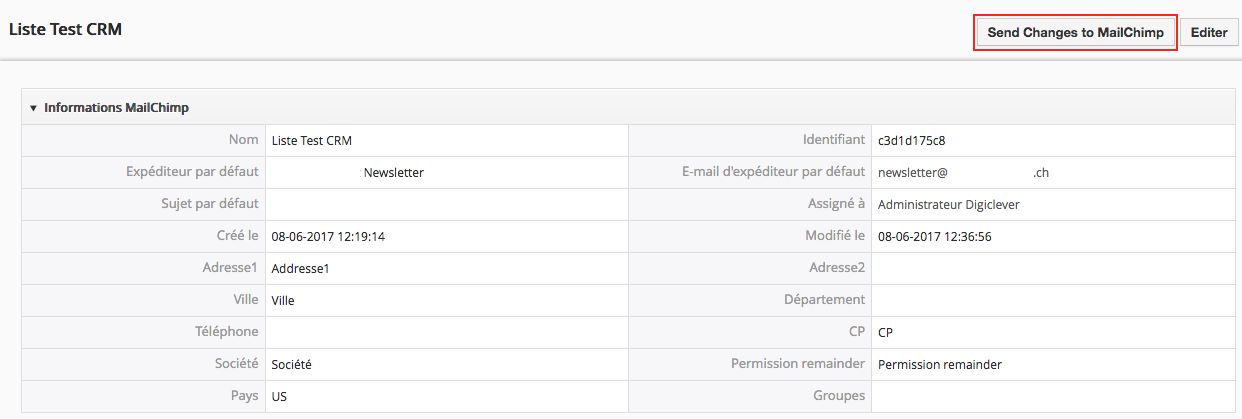Select the Nom field value
The width and height of the screenshot is (1242, 419).
click(312, 141)
